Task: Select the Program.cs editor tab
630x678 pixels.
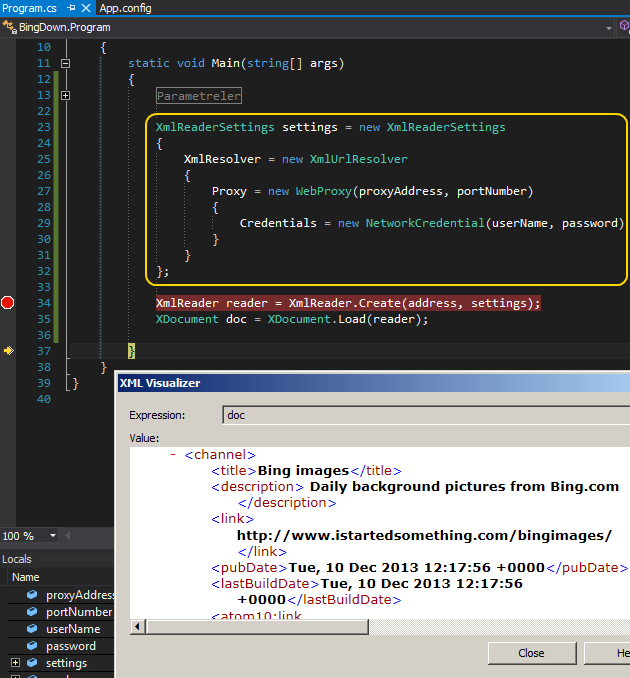Action: 30,8
